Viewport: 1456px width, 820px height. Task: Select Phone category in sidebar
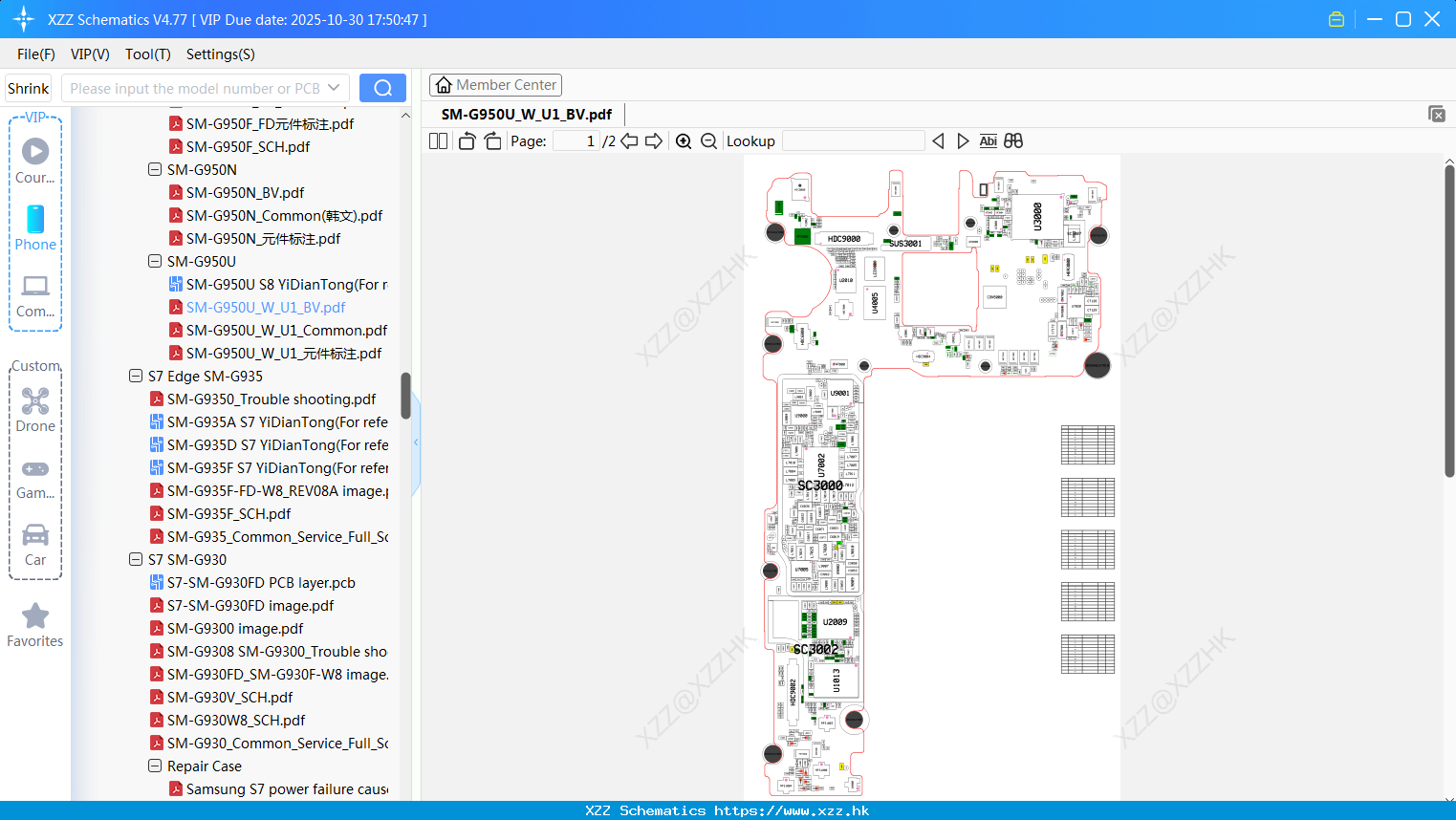pyautogui.click(x=35, y=228)
